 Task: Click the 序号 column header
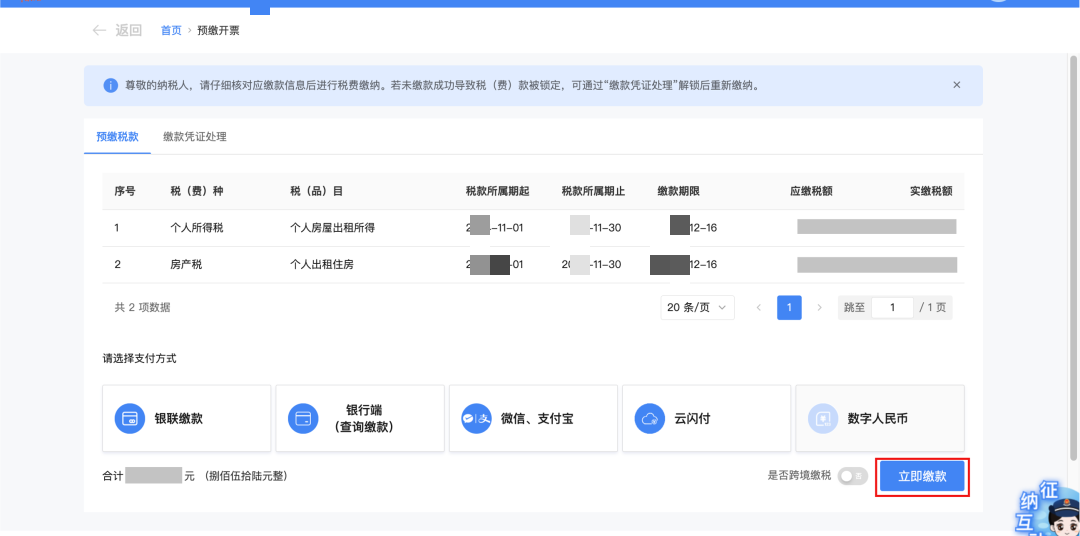tap(125, 191)
